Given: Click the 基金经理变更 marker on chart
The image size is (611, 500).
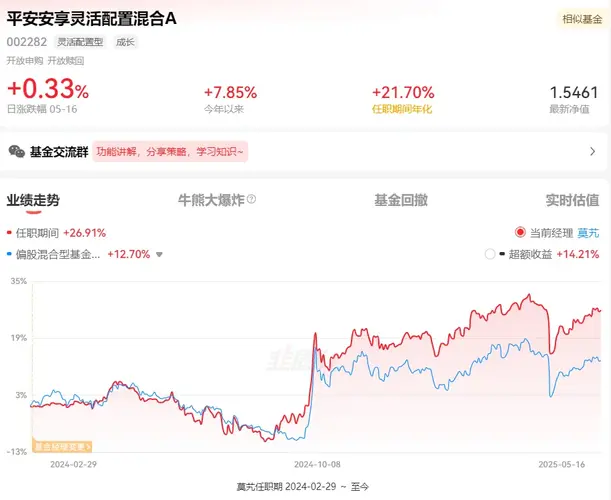Looking at the screenshot, I should [64, 446].
